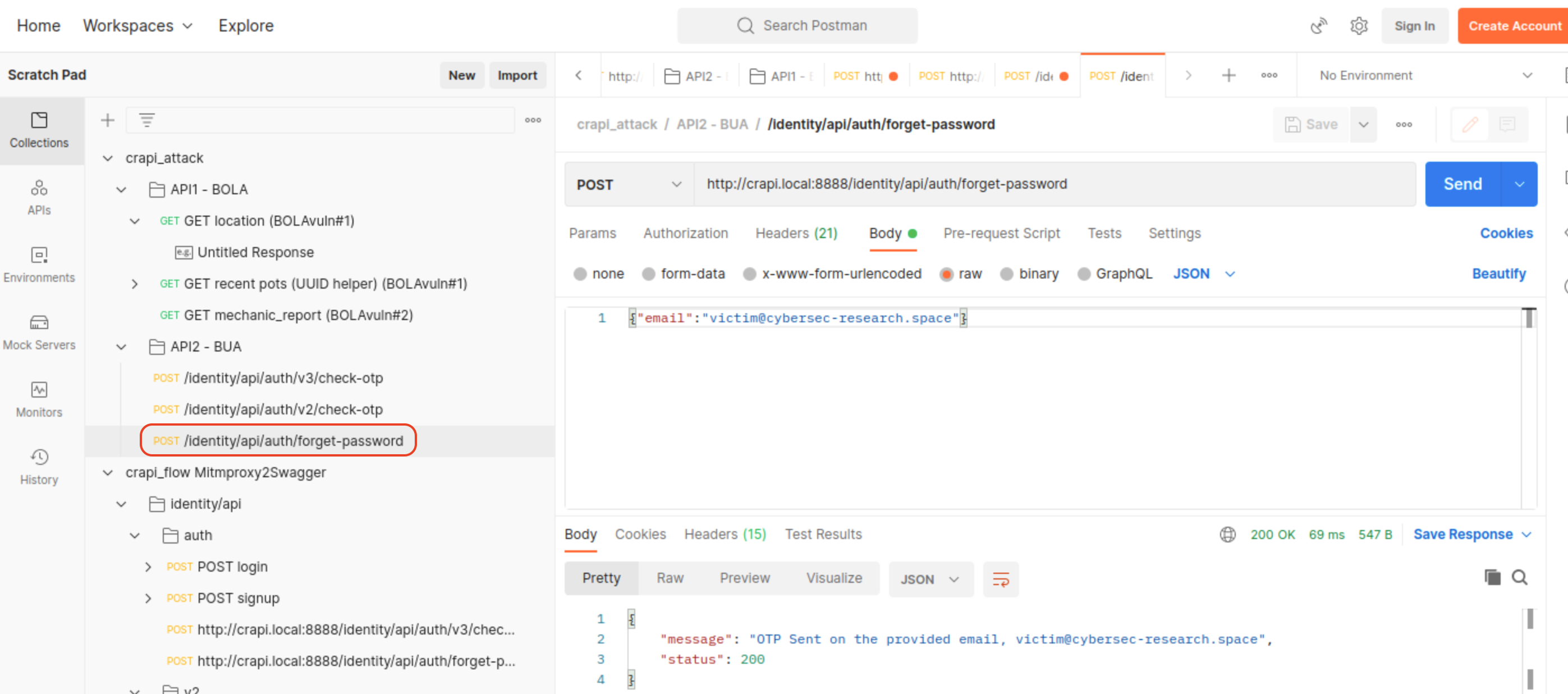The height and width of the screenshot is (694, 1568).
Task: Open the POST method dropdown
Action: click(629, 185)
